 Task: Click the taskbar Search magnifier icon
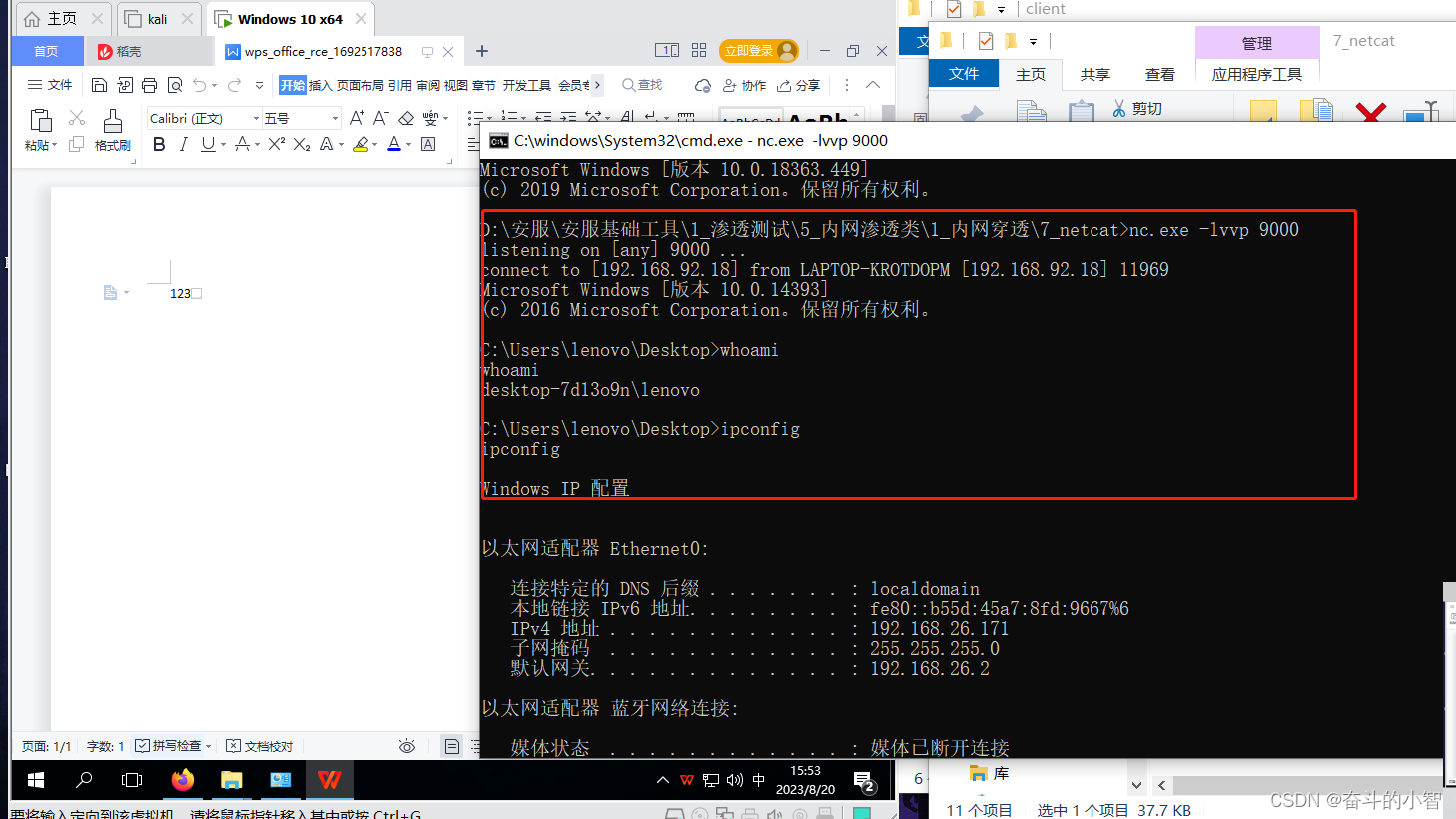tap(84, 780)
